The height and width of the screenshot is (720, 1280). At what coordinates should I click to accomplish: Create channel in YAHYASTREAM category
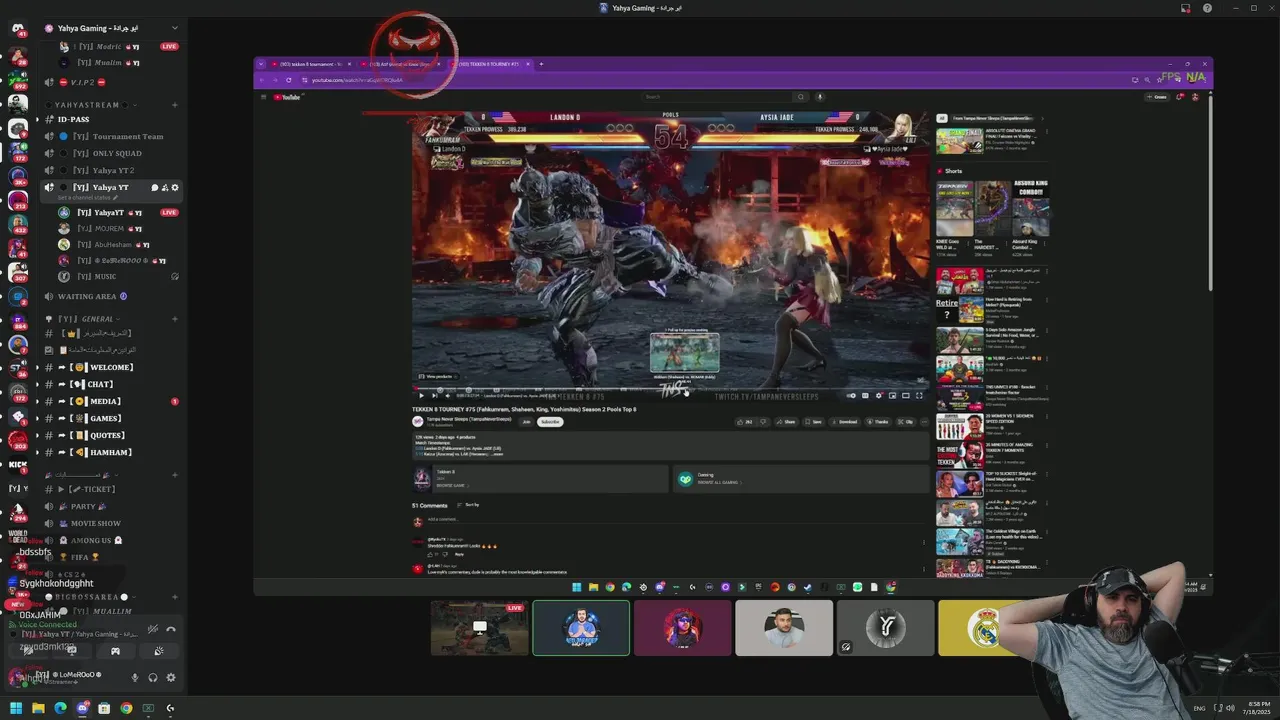click(x=175, y=105)
